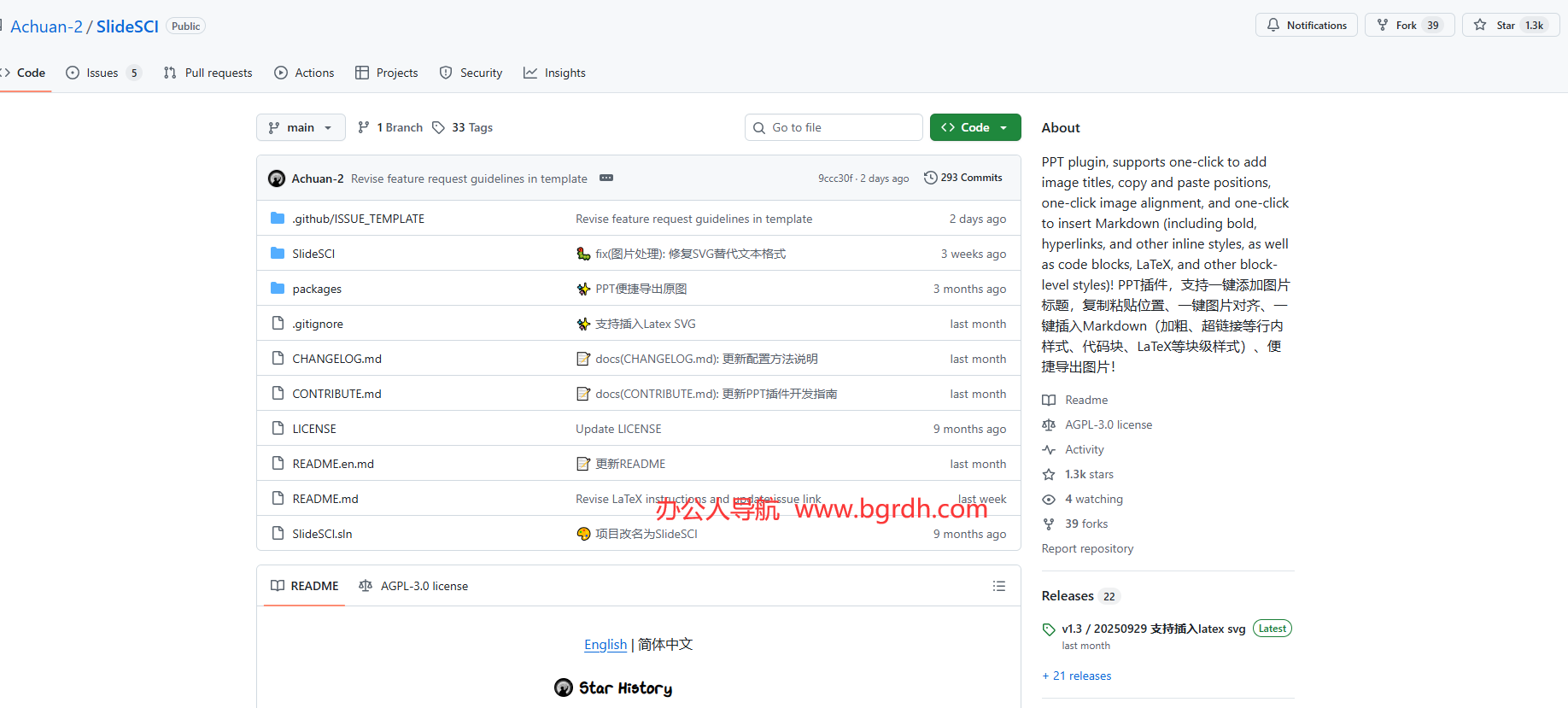Viewport: 1568px width, 708px height.
Task: Click the English README link
Action: (605, 645)
